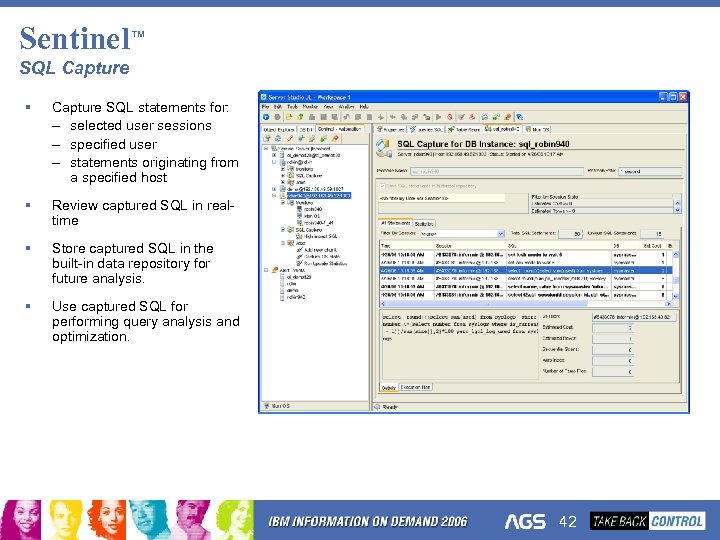Click the High impact SQL item icon
The height and width of the screenshot is (540, 720).
(x=300, y=236)
